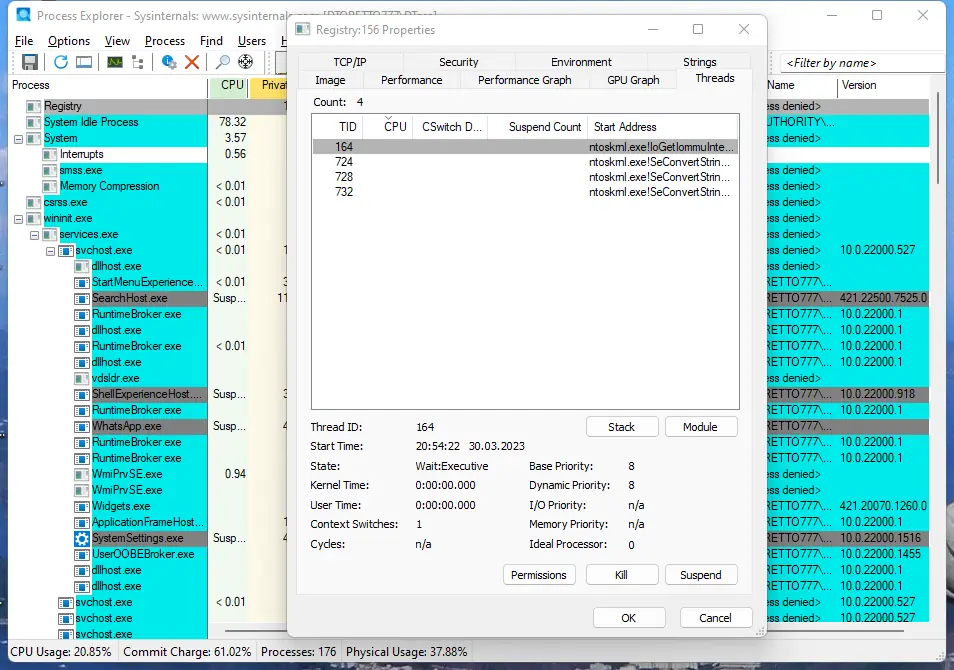Select thread row with TID 732
The width and height of the screenshot is (954, 670).
(525, 192)
